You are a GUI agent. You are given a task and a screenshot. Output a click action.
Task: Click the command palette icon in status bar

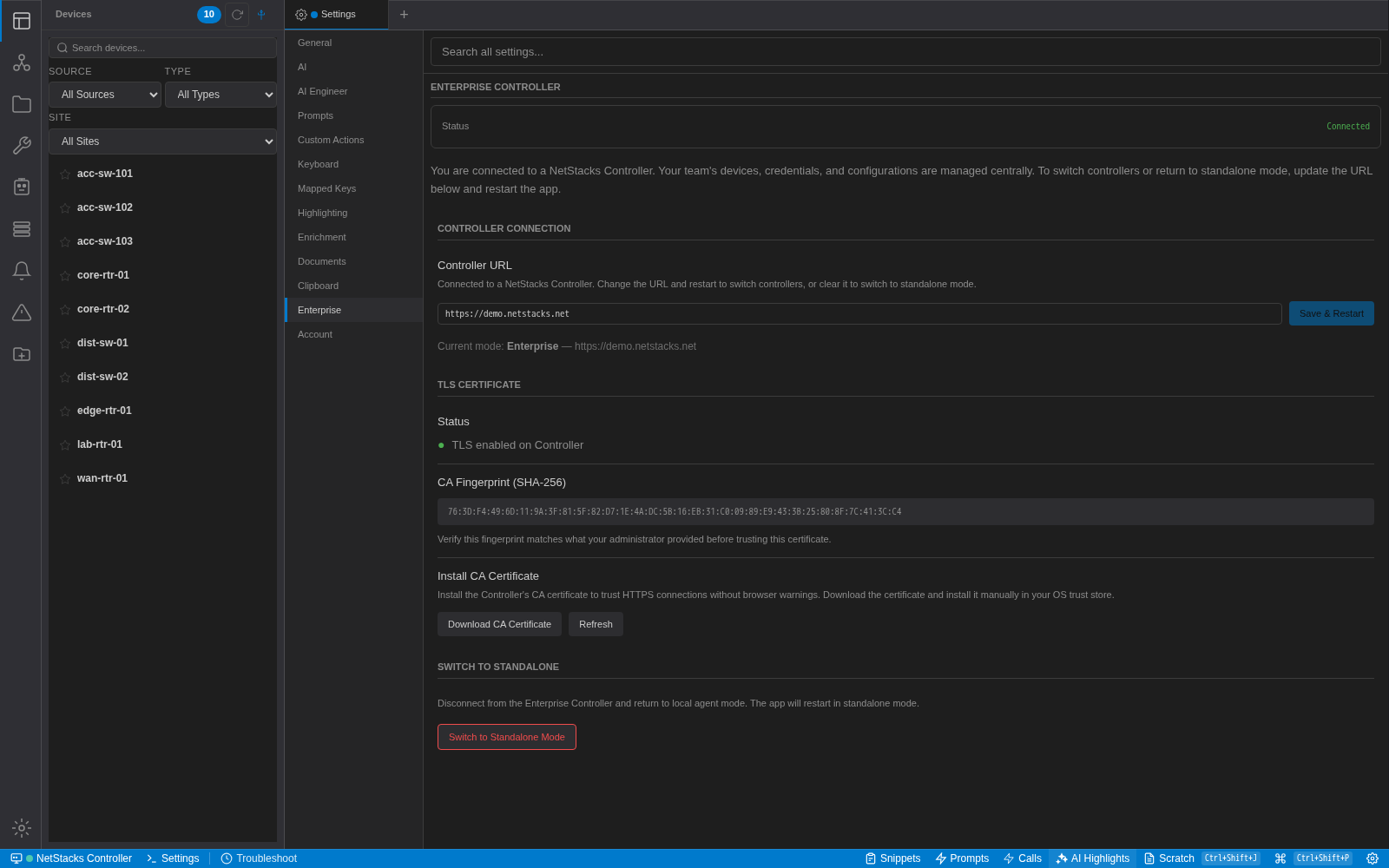tap(1280, 858)
